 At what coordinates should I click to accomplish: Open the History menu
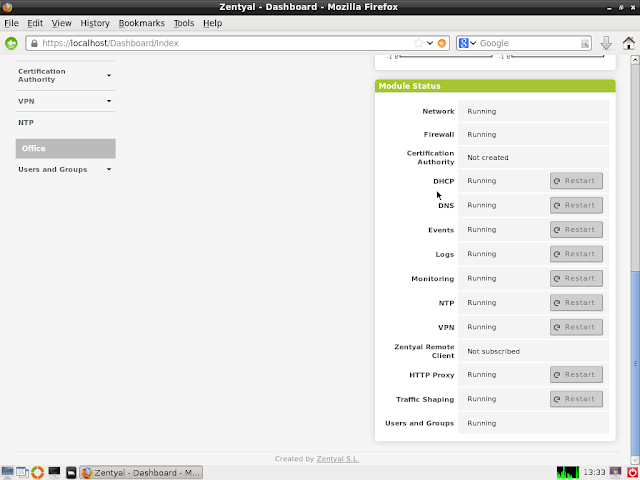(x=95, y=23)
